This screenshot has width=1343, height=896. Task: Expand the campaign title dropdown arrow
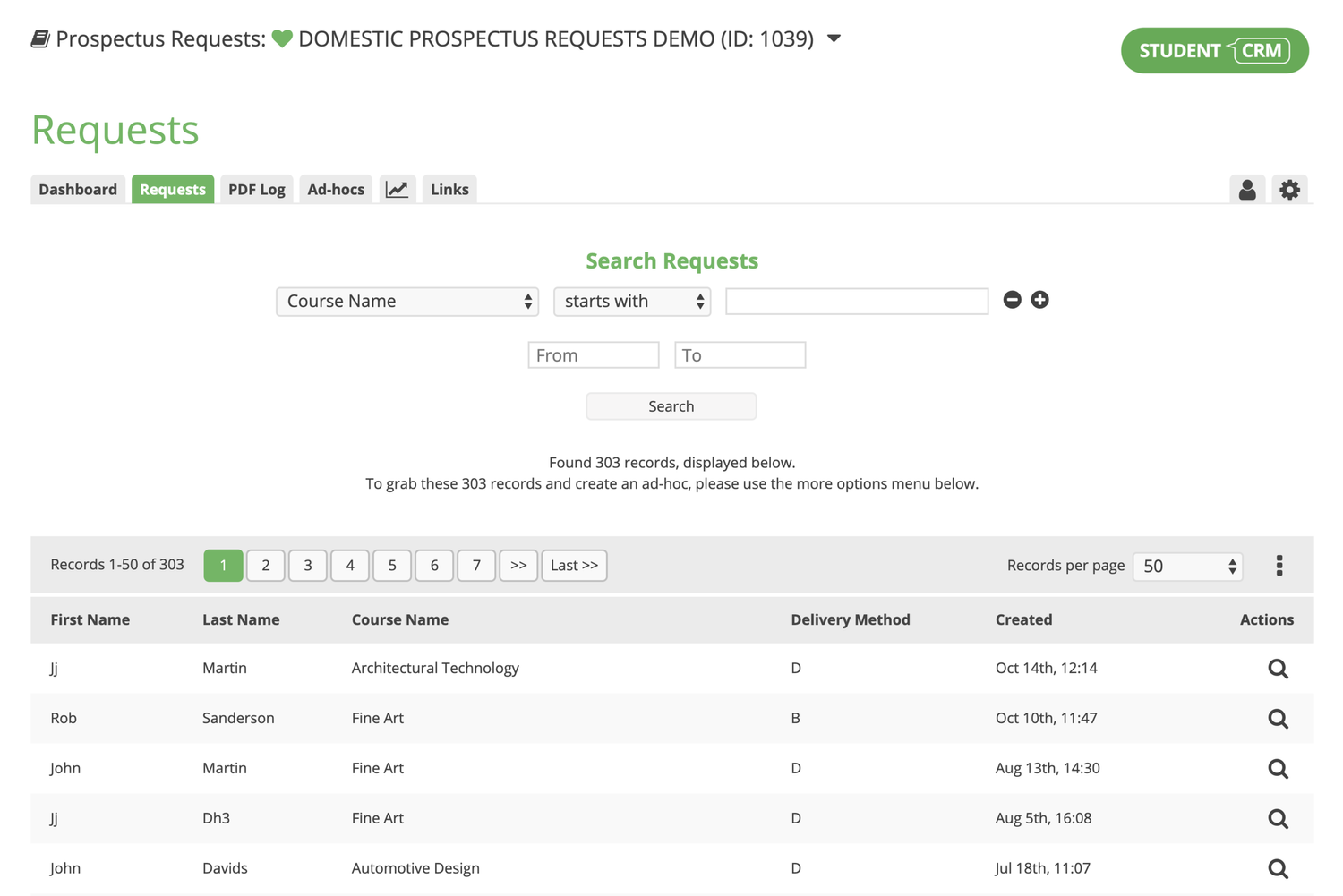click(833, 38)
